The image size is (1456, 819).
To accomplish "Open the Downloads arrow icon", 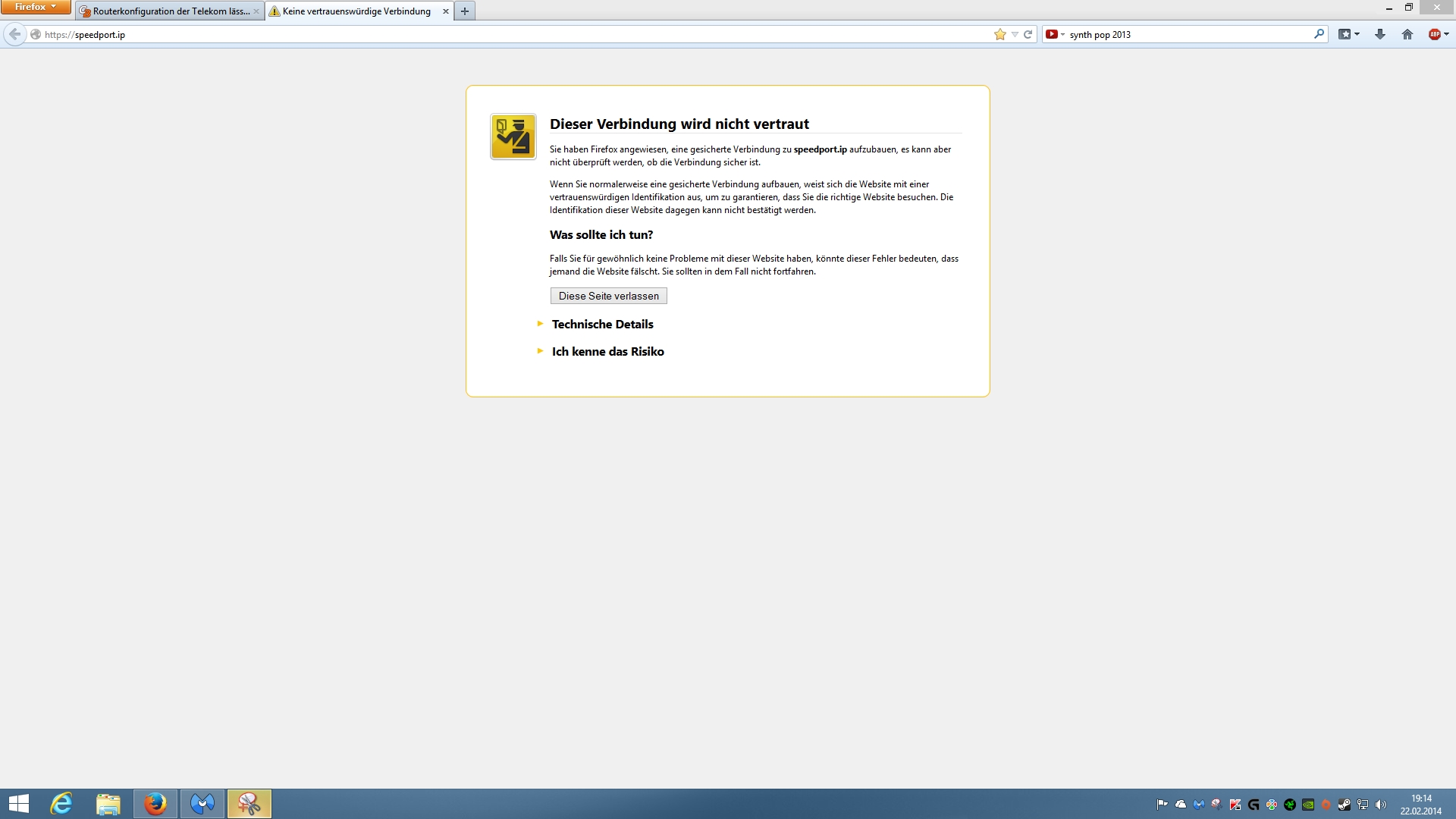I will (1380, 34).
